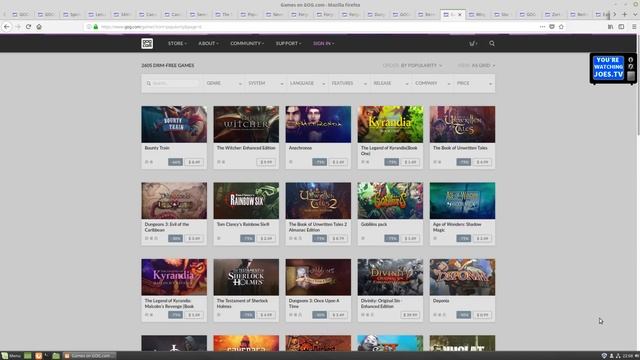This screenshot has height=360, width=640.
Task: Click The Witcher: Enhanced Edition price button
Action: pyautogui.click(x=266, y=162)
